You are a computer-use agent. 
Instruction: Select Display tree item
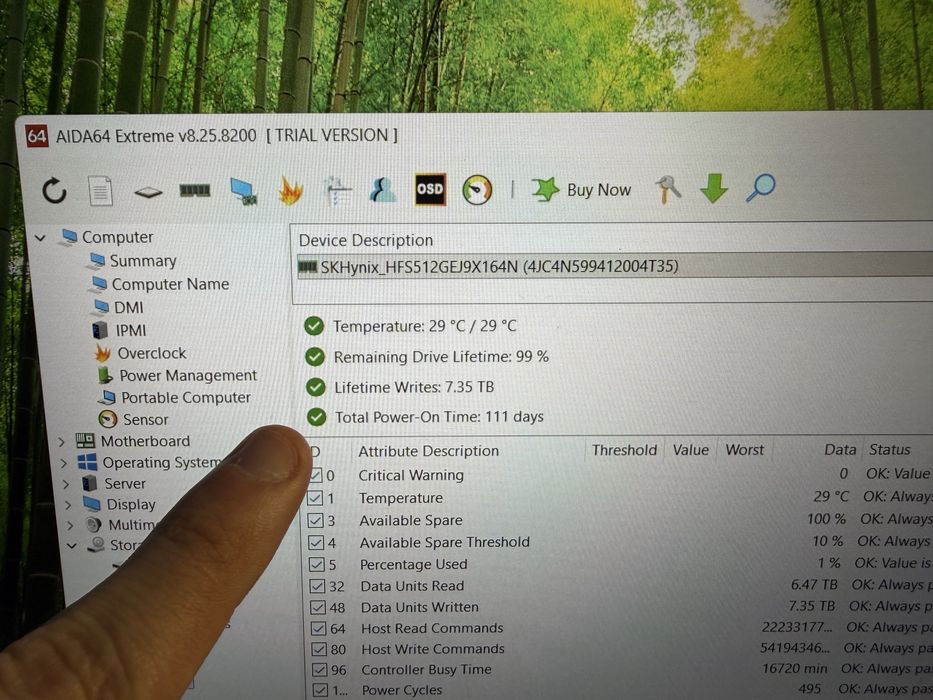tap(131, 504)
